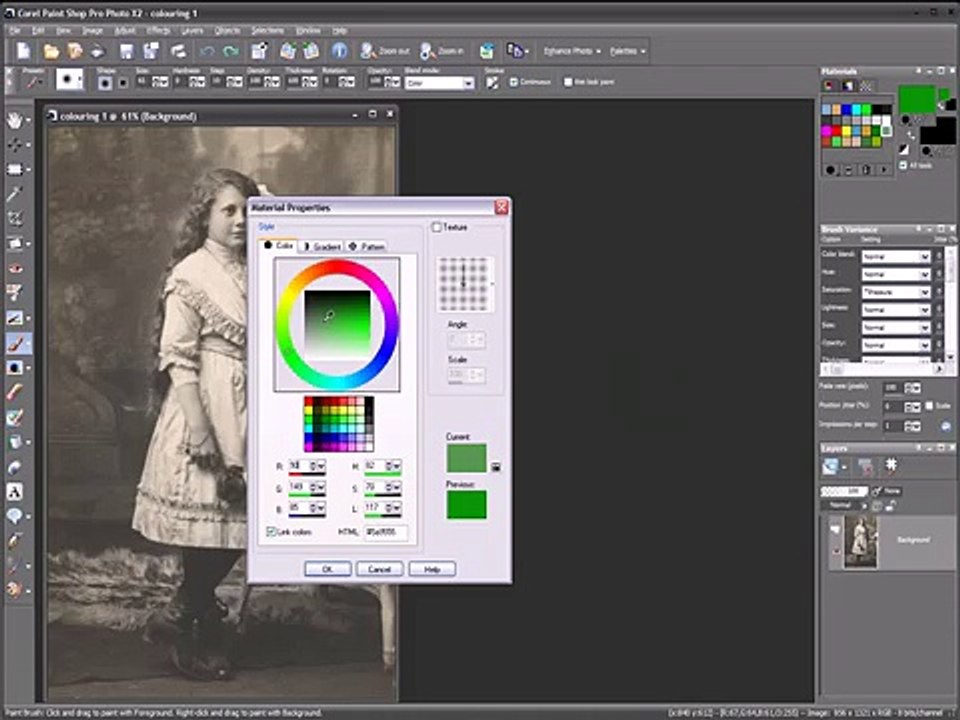Viewport: 960px width, 720px height.
Task: Open the Effects menu
Action: pos(158,30)
